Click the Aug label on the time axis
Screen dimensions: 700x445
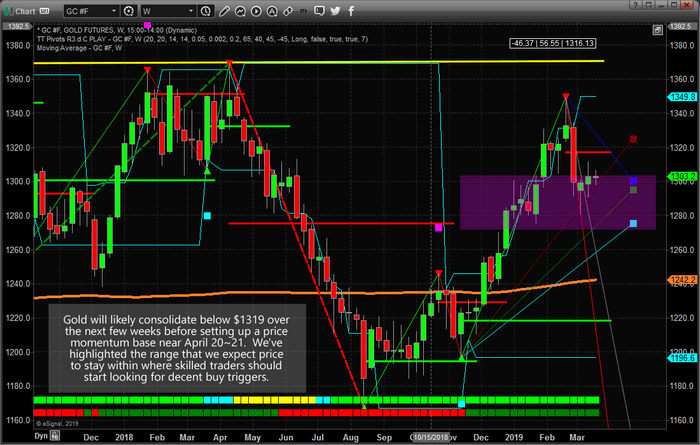tap(350, 437)
